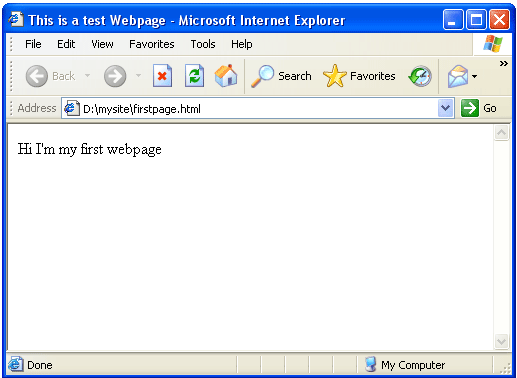Go to Home page via house icon
The height and width of the screenshot is (378, 517).
pyautogui.click(x=226, y=76)
